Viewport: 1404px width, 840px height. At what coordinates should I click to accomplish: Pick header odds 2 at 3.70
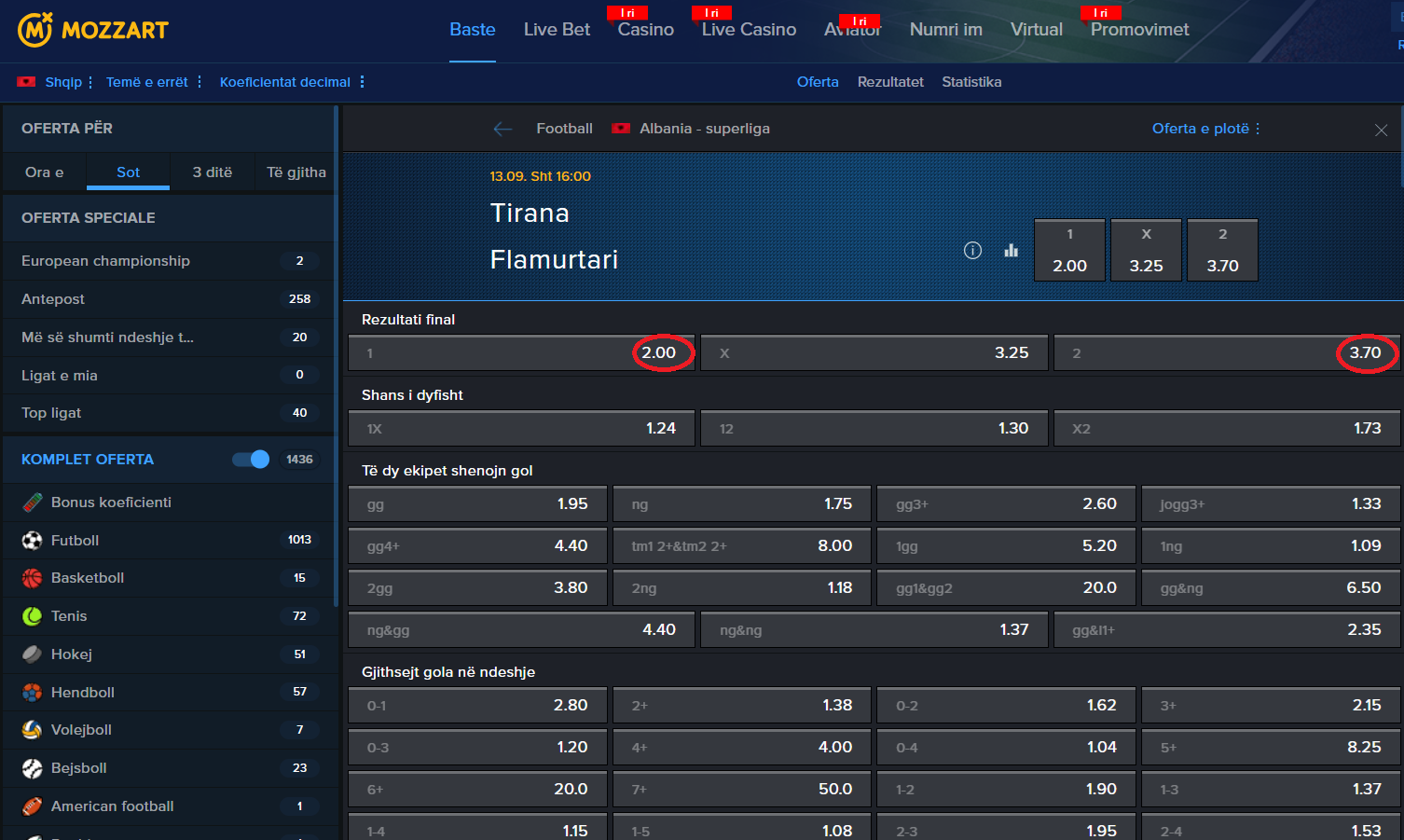coord(1222,250)
